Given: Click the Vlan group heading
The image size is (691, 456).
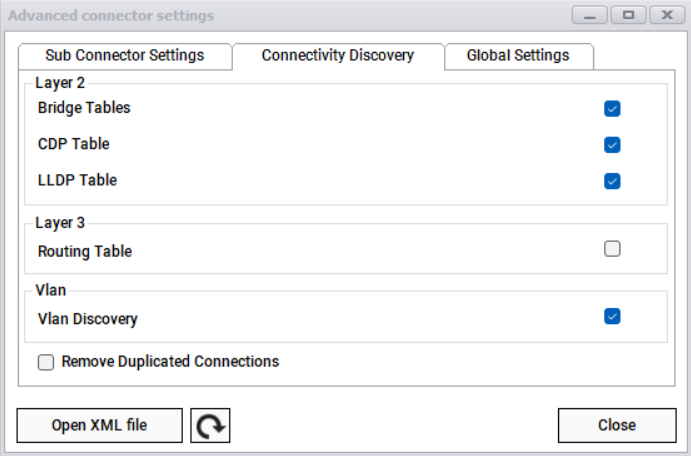Looking at the screenshot, I should tap(50, 291).
